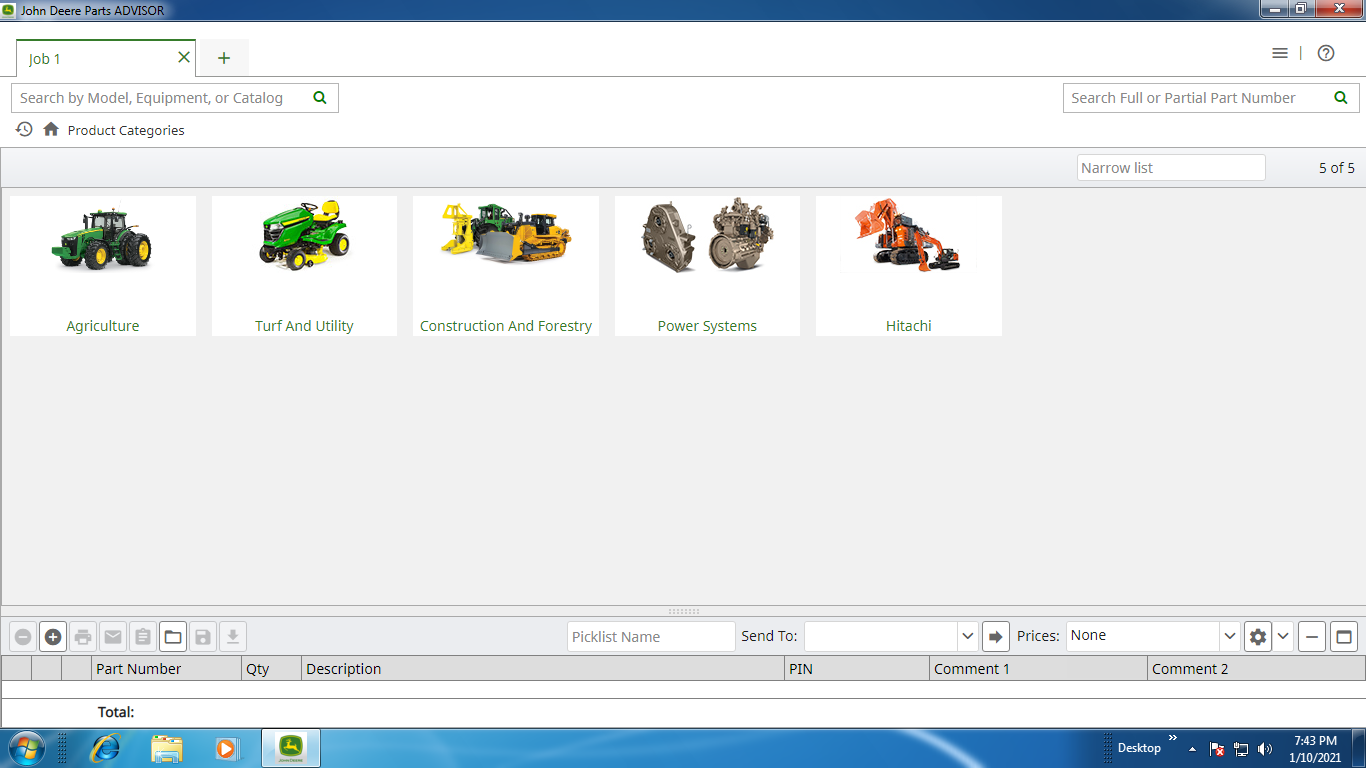
Task: Open the hamburger menu at the top right
Action: (x=1280, y=53)
